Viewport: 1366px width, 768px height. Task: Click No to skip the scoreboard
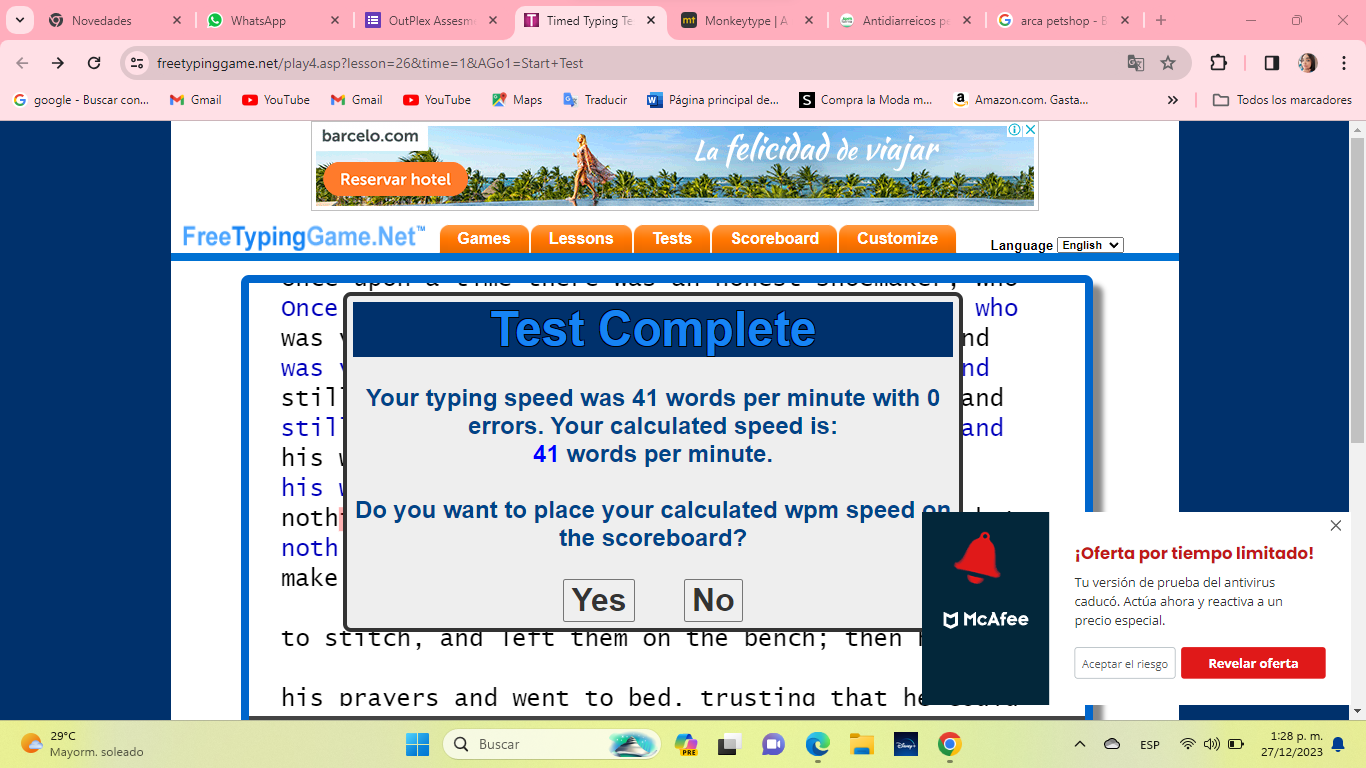coord(713,600)
